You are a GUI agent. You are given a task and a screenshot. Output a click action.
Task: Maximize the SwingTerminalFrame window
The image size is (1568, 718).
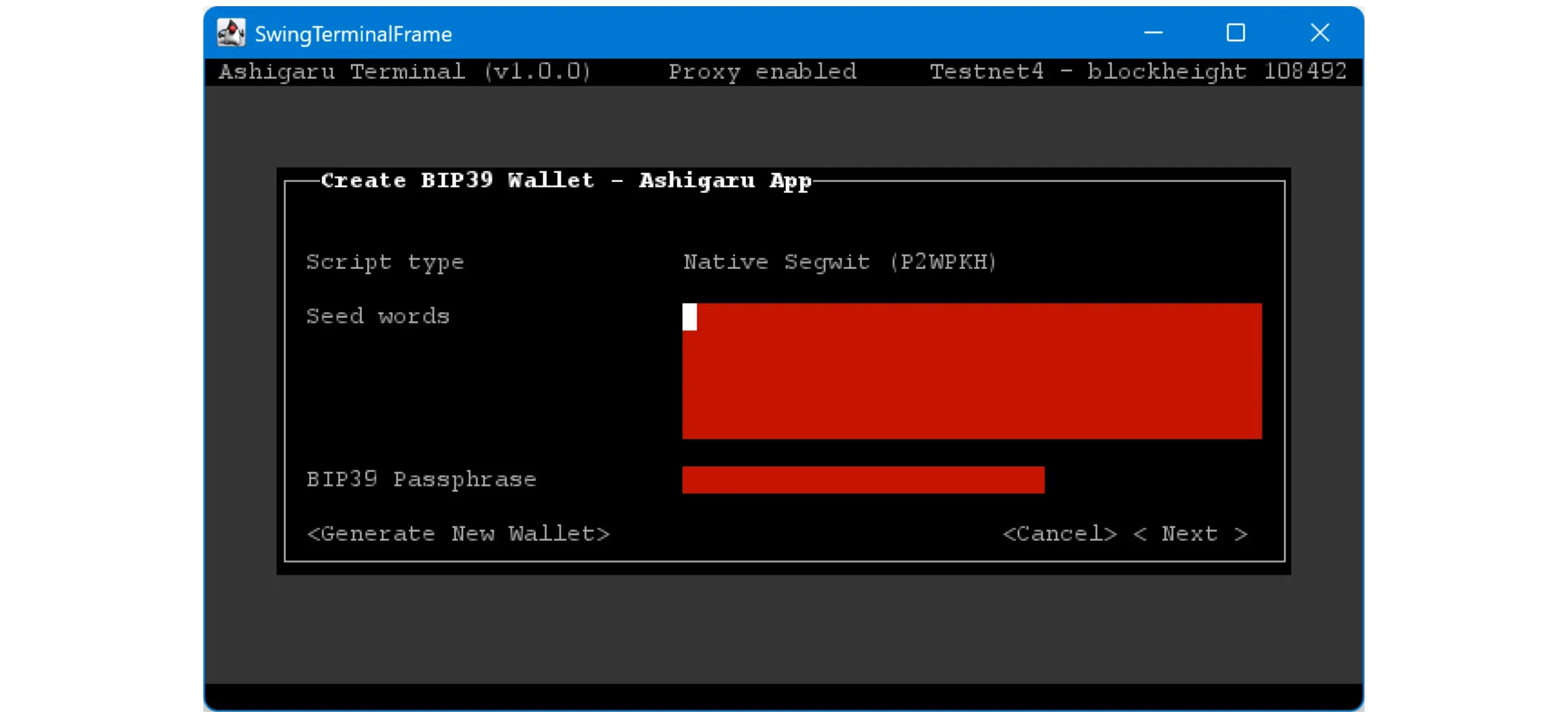click(1235, 32)
